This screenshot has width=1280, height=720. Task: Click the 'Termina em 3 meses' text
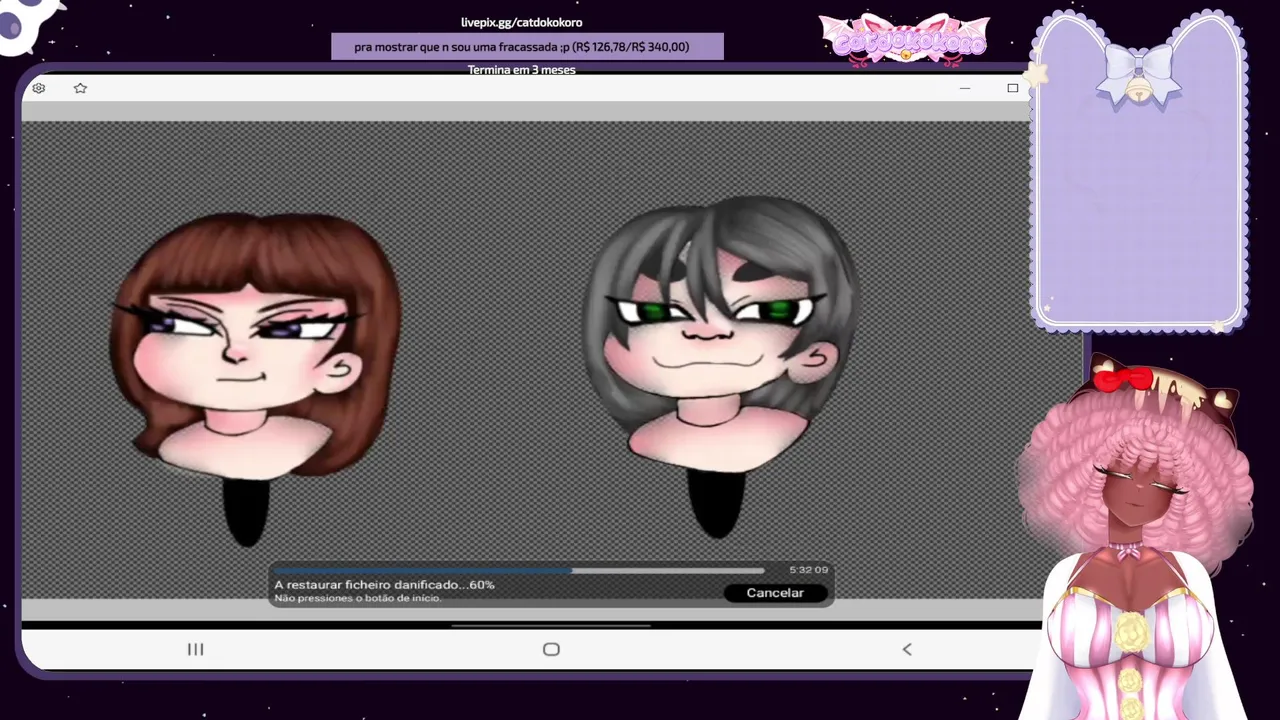point(522,70)
